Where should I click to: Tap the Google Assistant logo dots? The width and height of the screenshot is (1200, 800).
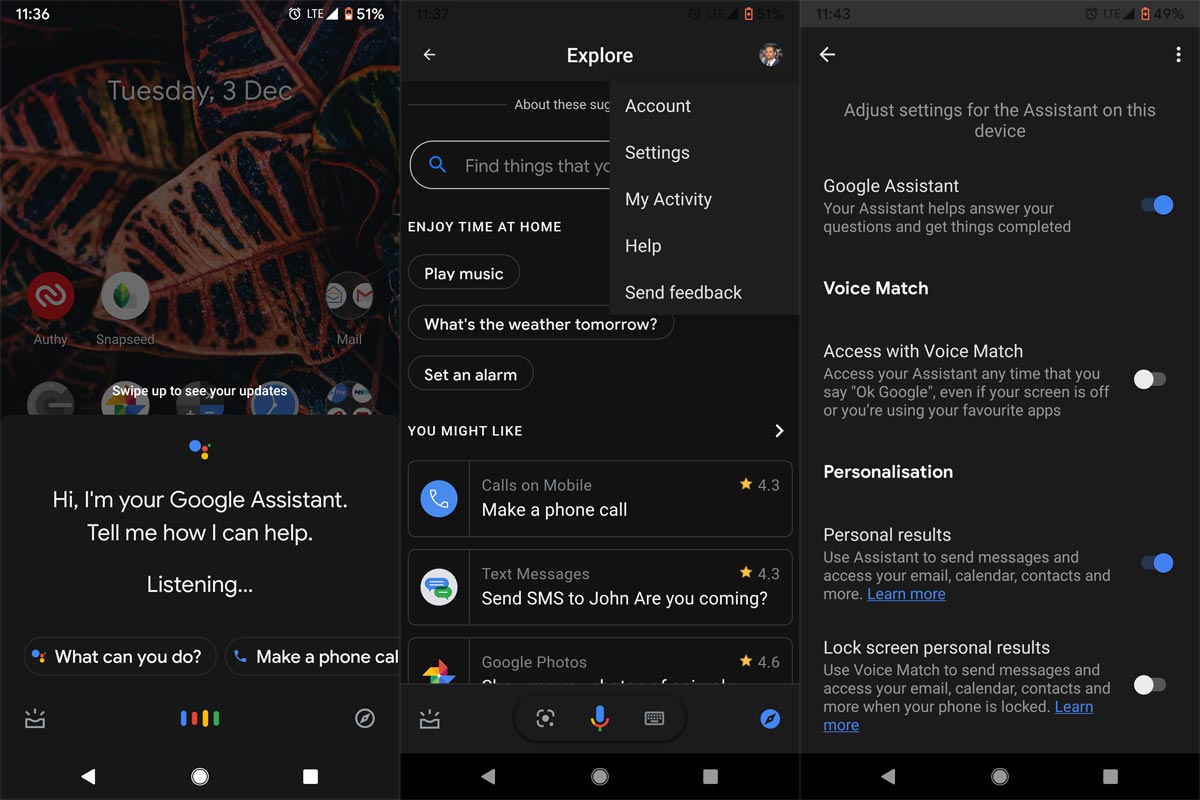[x=200, y=449]
